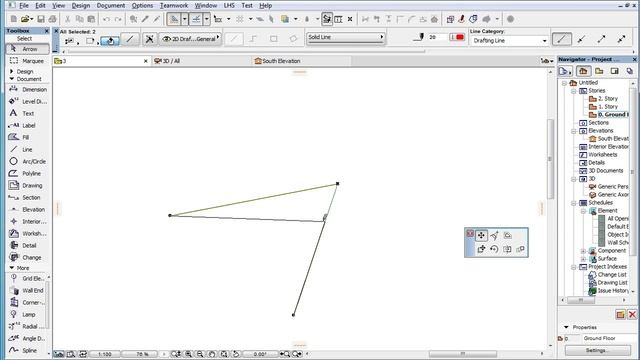Screen dimensions: 640x360
Task: Select the Arrow tool in Toolbox
Action: (27, 49)
